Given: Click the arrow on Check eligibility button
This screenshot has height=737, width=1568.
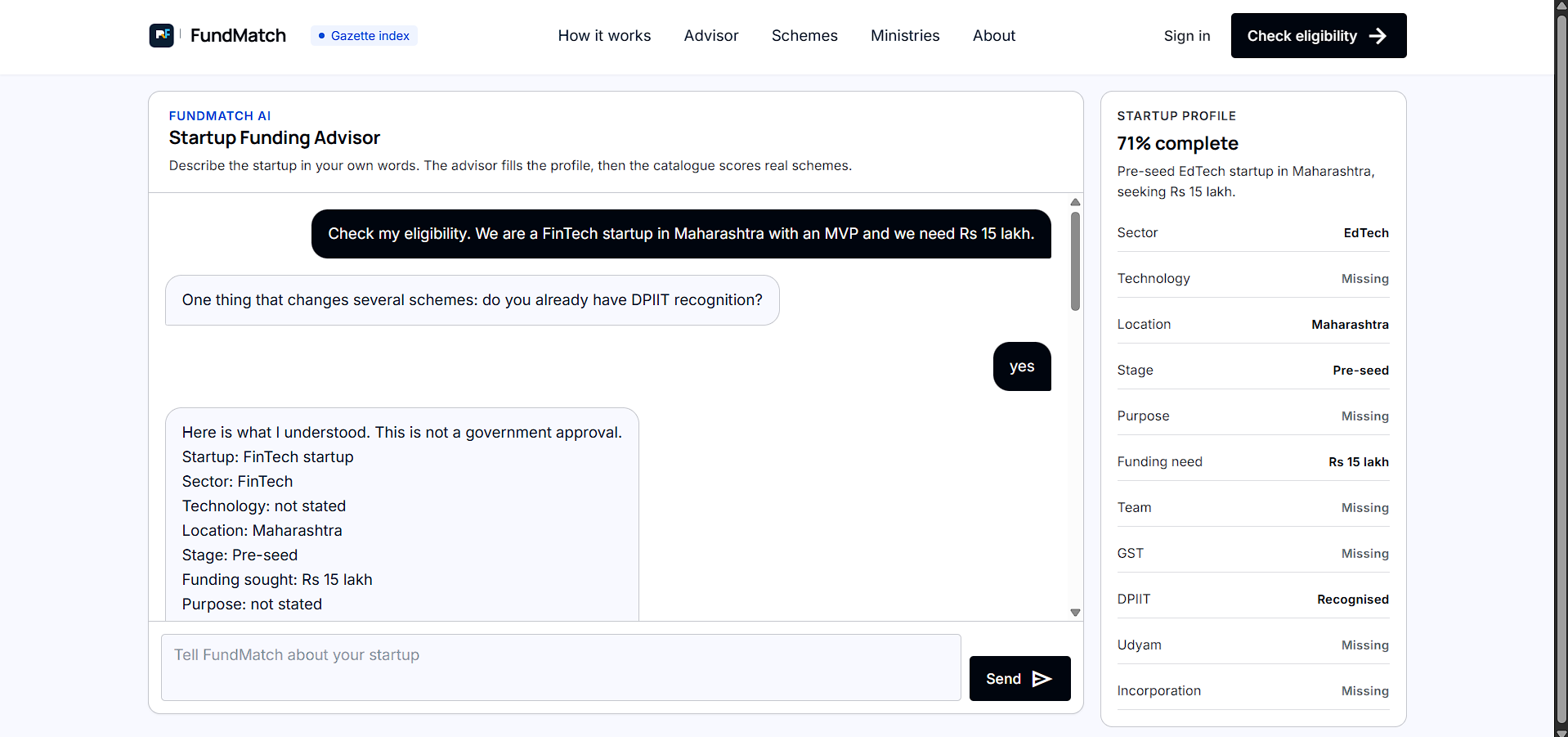Looking at the screenshot, I should (x=1378, y=36).
